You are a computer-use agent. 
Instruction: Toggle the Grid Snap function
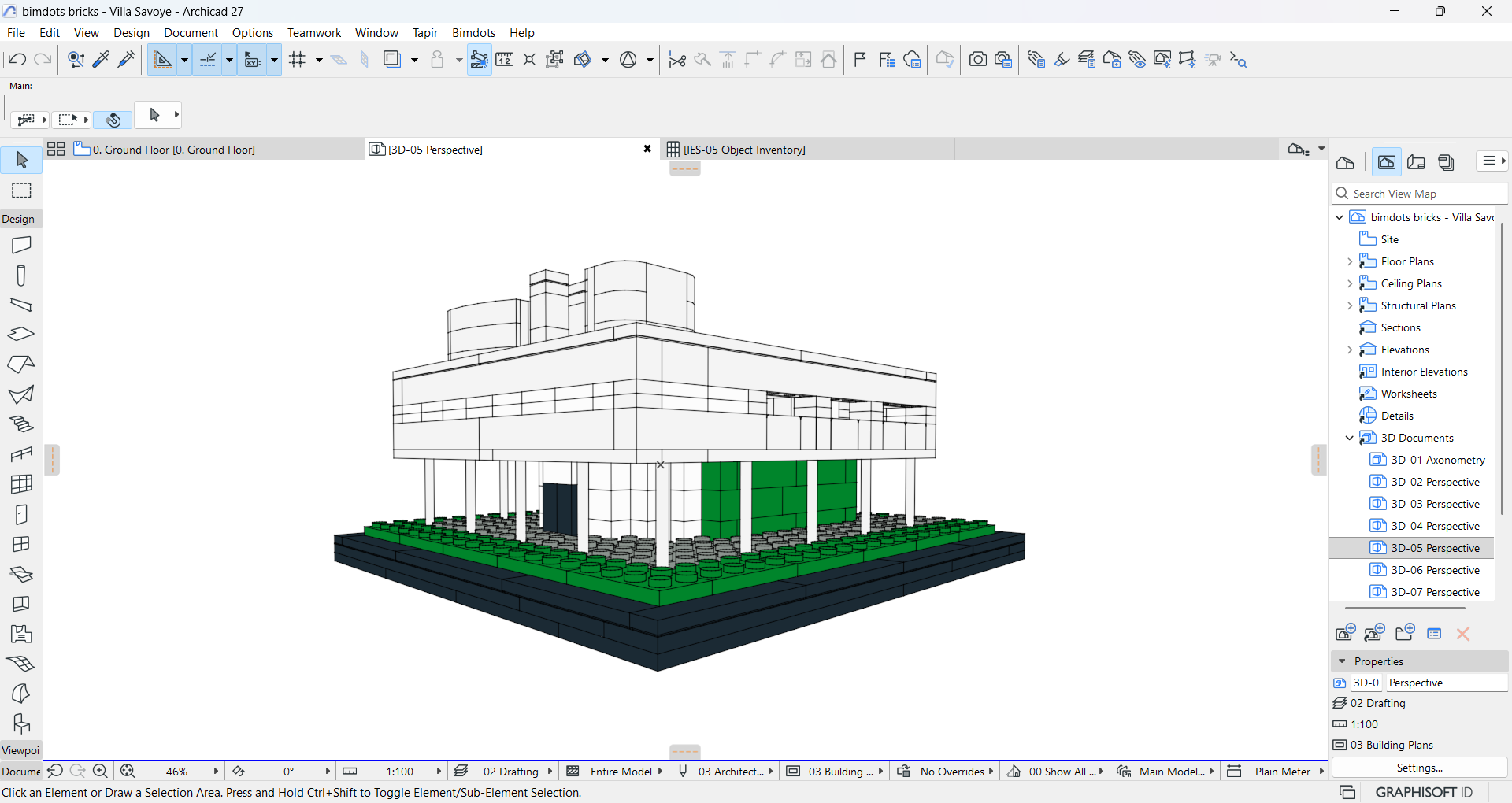[x=298, y=59]
